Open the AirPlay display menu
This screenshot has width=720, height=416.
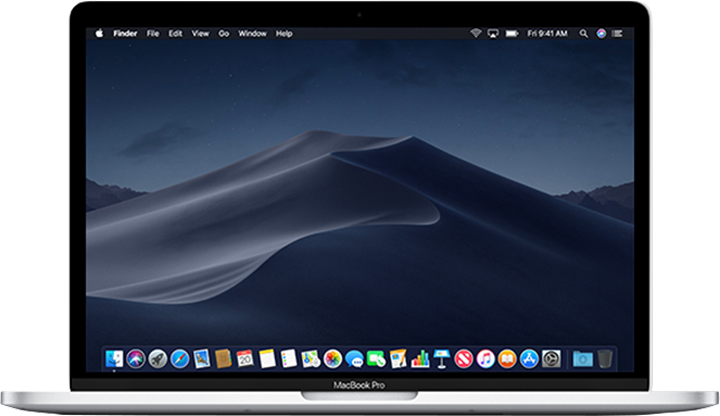click(492, 33)
